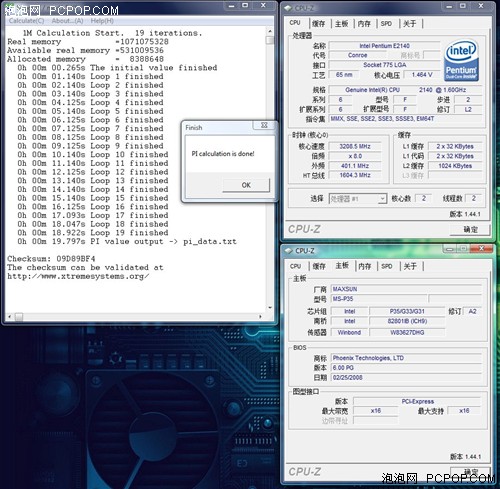Click the Intel Pentium logo image
The width and height of the screenshot is (500, 489).
point(461,61)
